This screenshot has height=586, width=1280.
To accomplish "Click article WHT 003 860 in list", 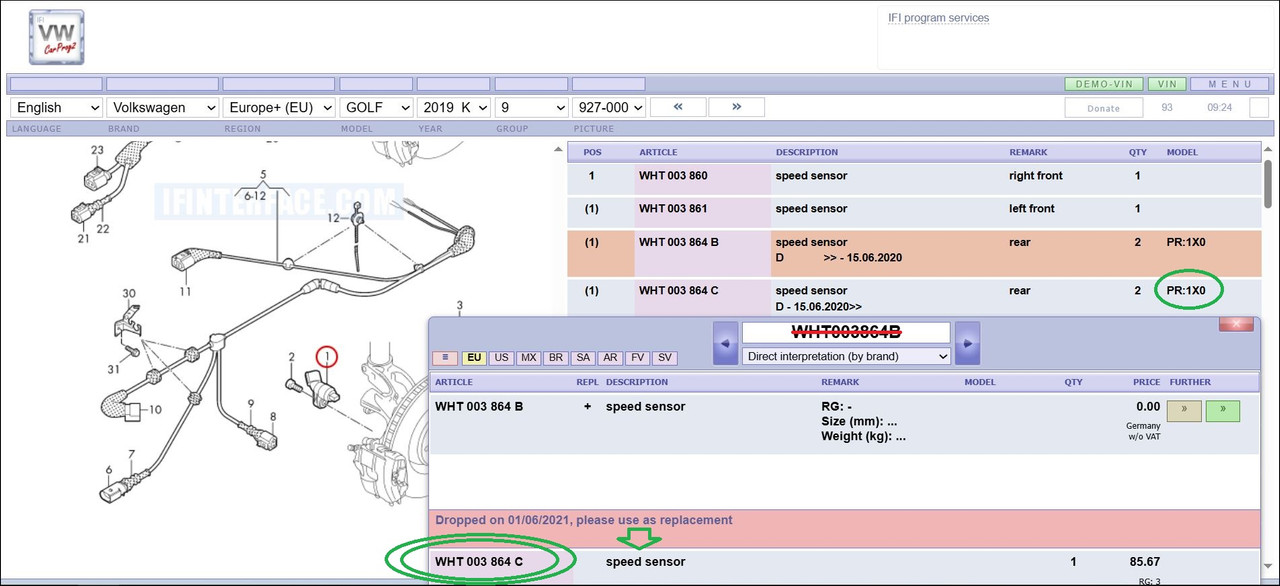I will [x=673, y=176].
